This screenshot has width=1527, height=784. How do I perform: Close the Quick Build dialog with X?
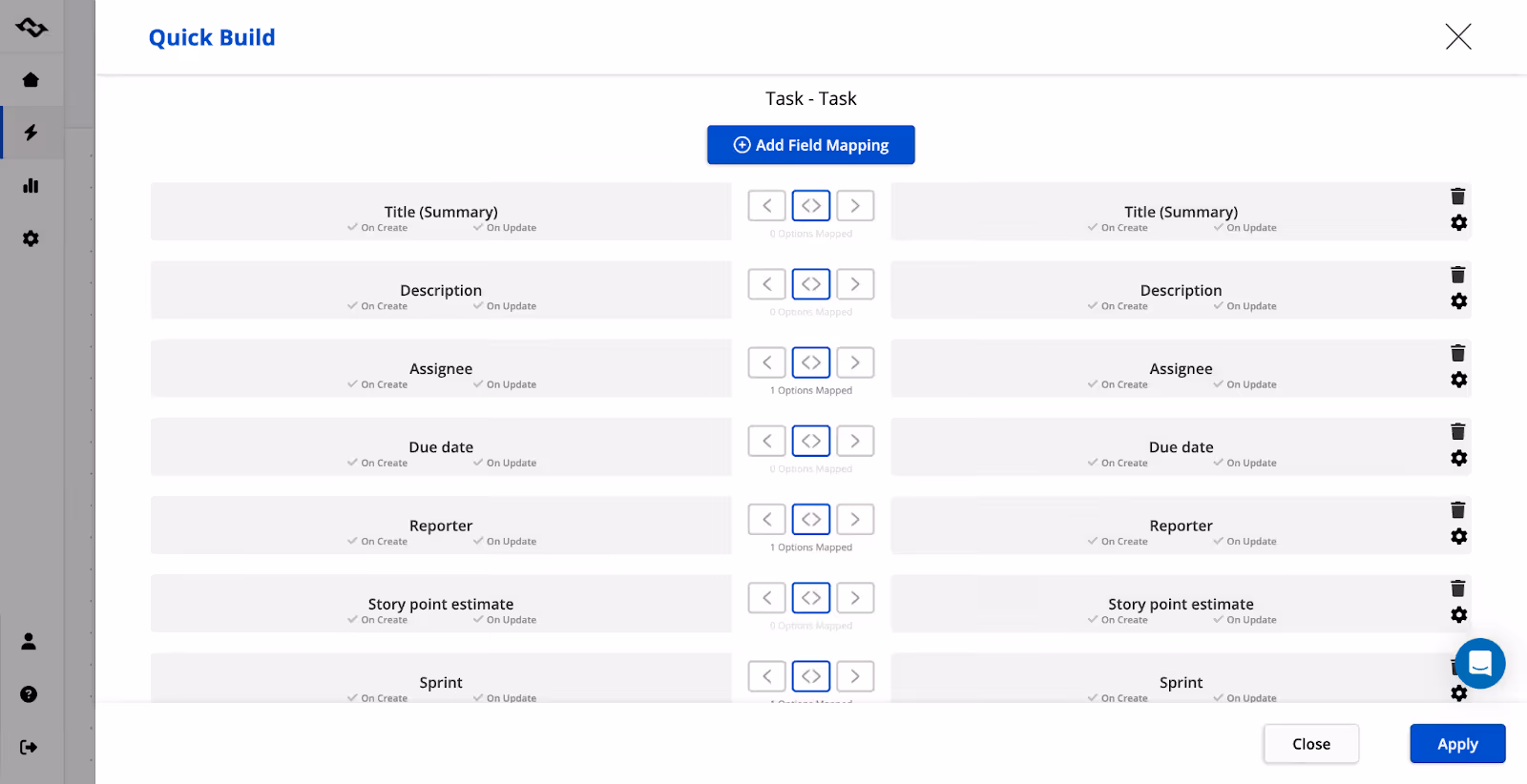click(x=1457, y=37)
